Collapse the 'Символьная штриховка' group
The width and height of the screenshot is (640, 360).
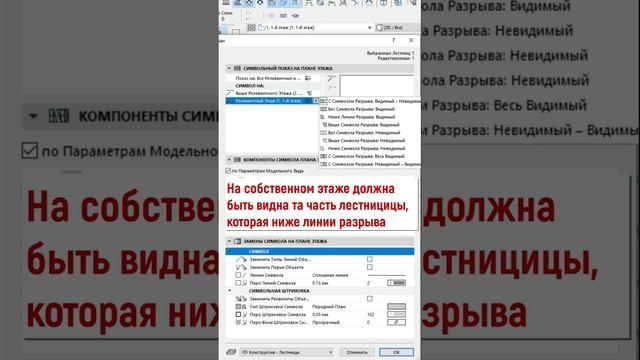coord(229,291)
